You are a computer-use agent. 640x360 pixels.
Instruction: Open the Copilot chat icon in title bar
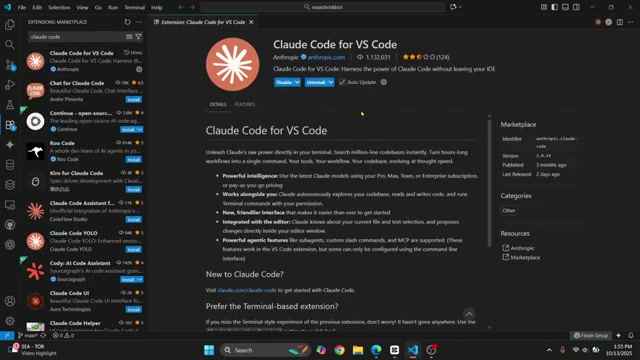point(453,7)
